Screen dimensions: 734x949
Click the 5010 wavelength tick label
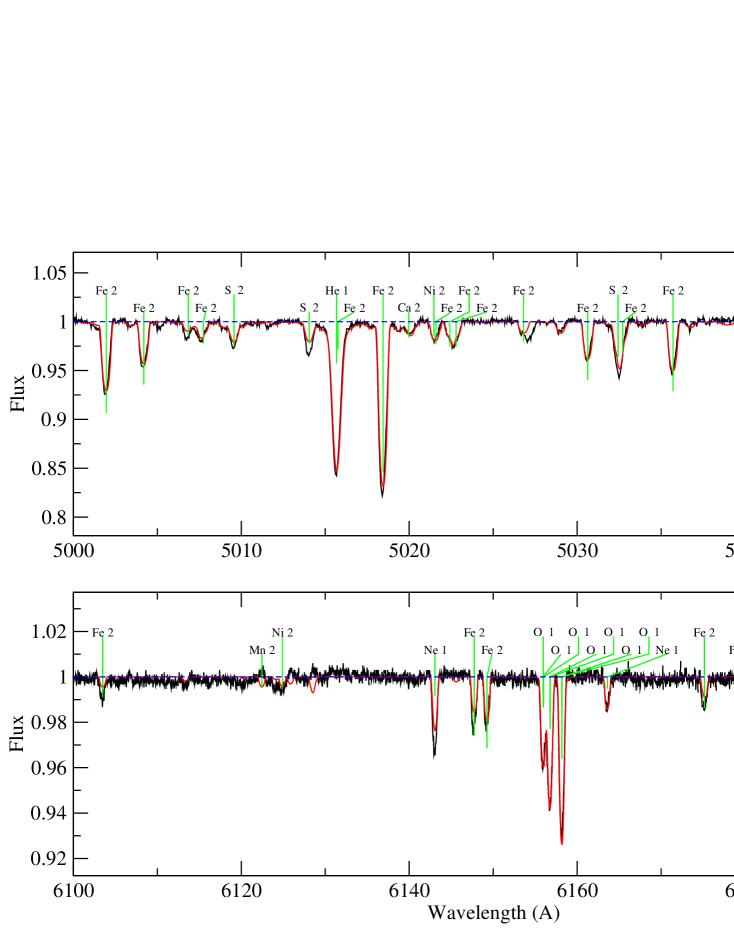point(241,551)
